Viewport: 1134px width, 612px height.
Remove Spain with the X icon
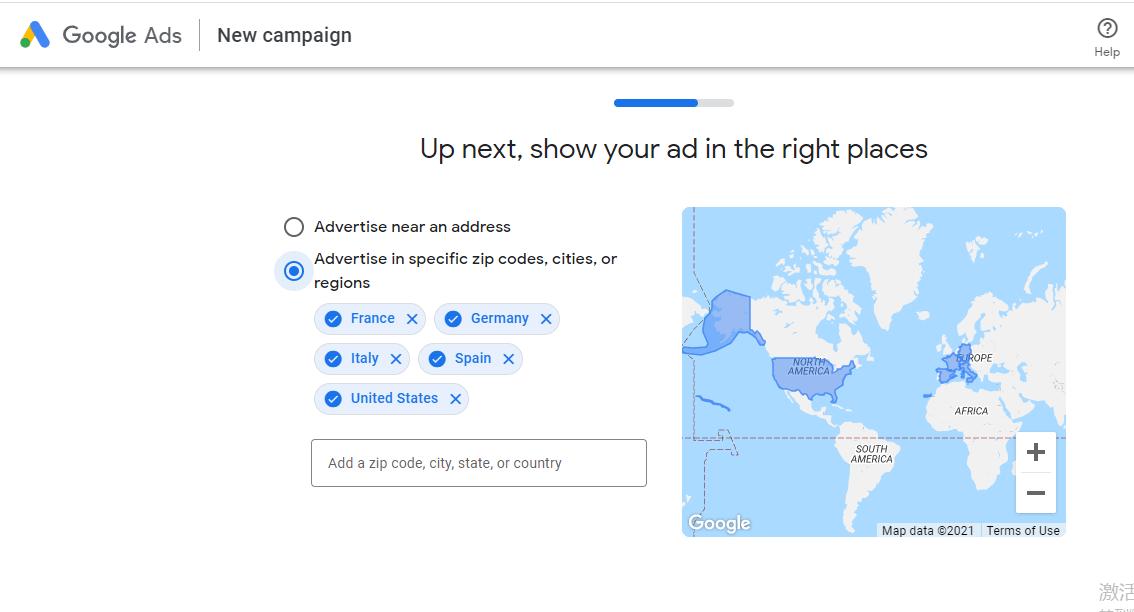(508, 359)
